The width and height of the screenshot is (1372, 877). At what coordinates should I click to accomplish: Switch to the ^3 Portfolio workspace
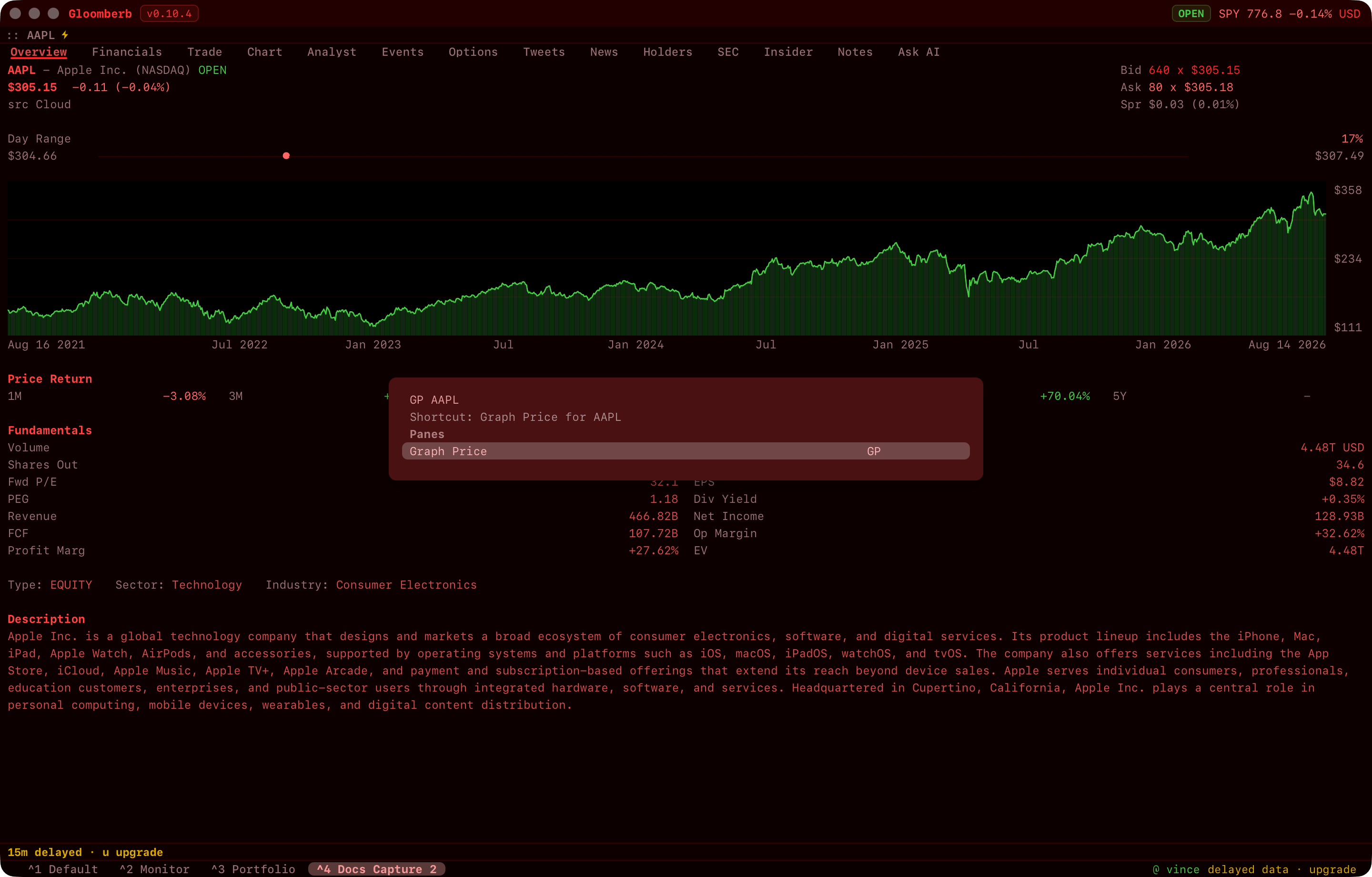click(x=253, y=869)
